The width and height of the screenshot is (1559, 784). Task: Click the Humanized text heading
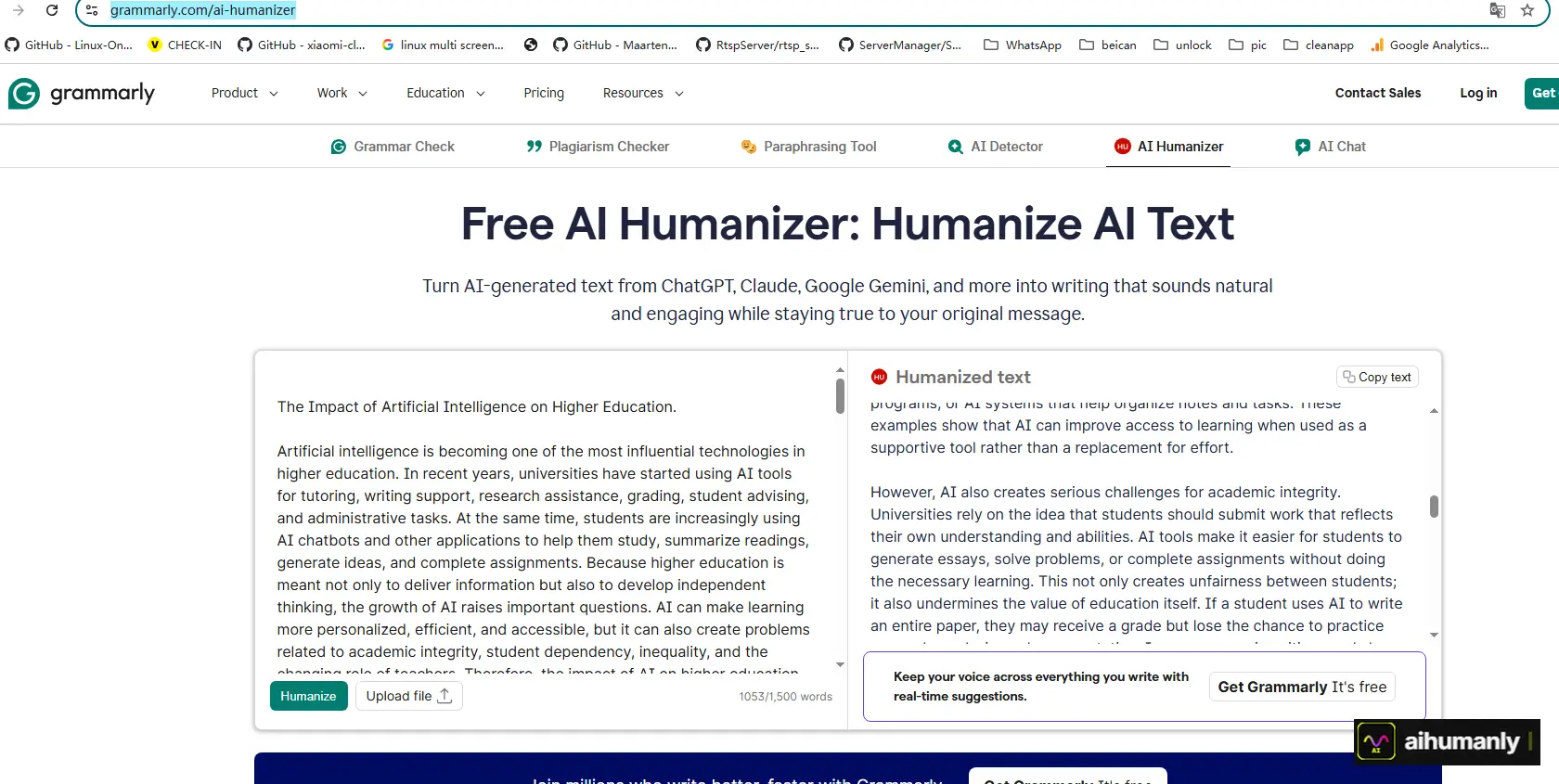click(963, 377)
